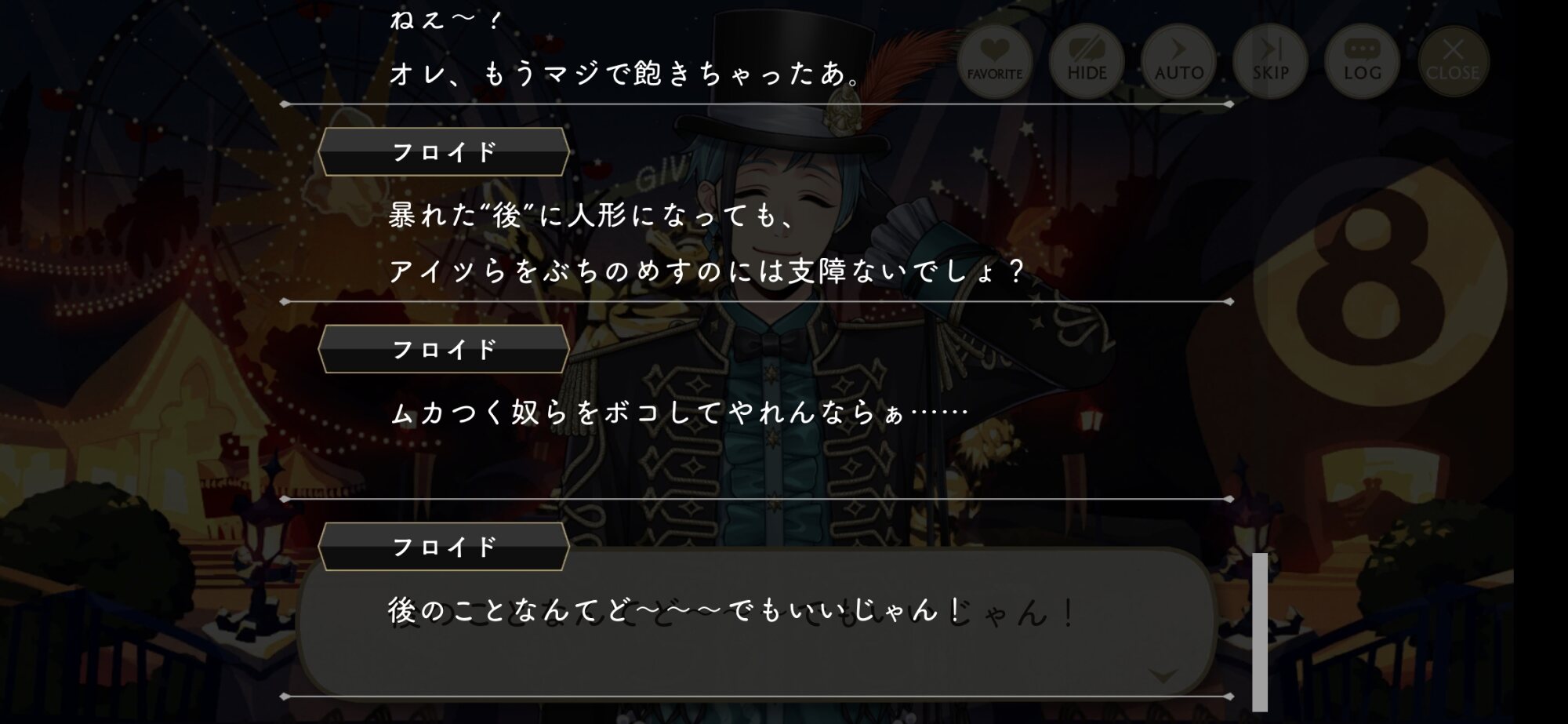The image size is (1568, 724).
Task: Click the log line オレ、もうマジで飽きちゃったぁ
Action: (x=626, y=74)
